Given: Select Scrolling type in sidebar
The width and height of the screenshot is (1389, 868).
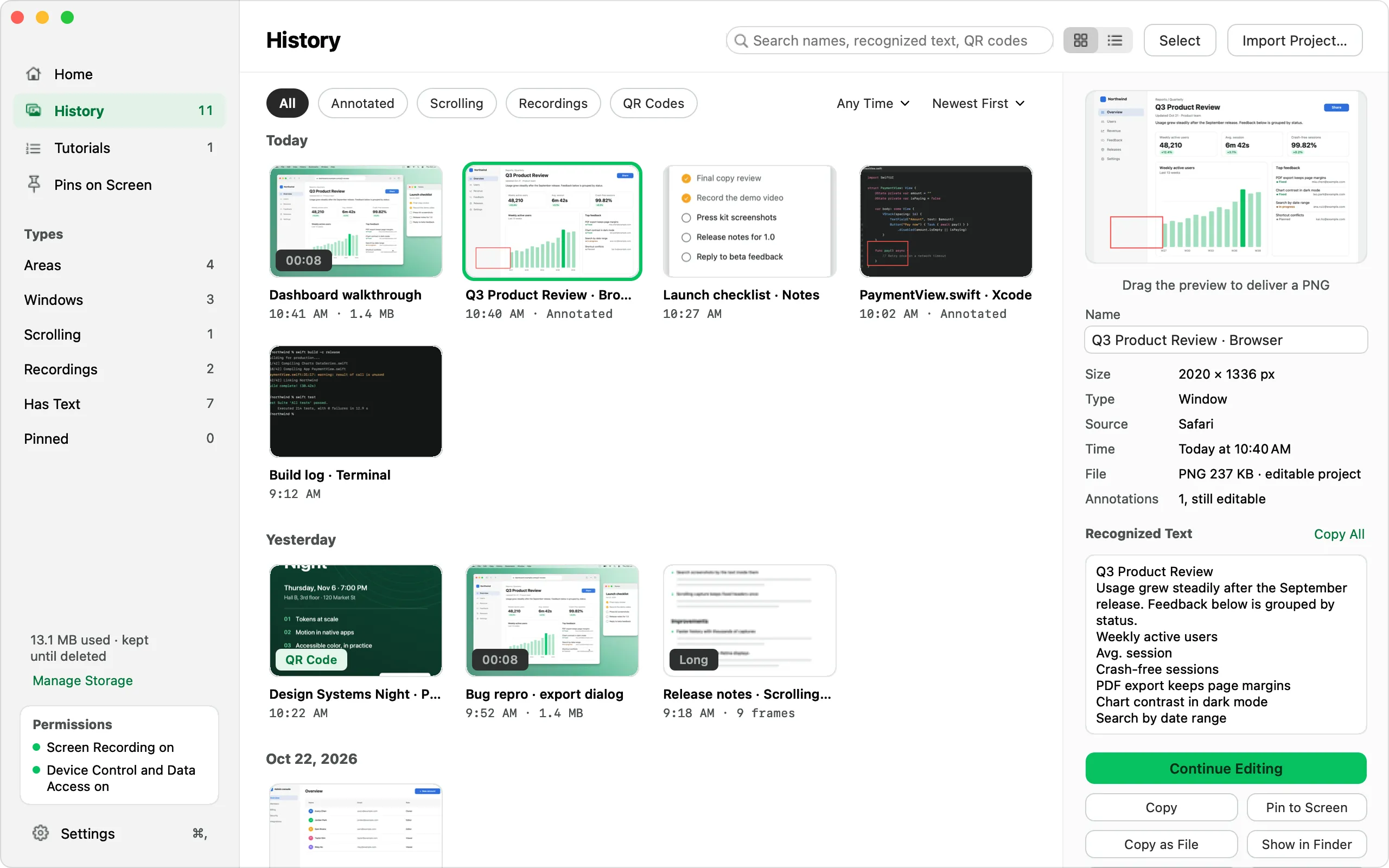Looking at the screenshot, I should [x=119, y=335].
